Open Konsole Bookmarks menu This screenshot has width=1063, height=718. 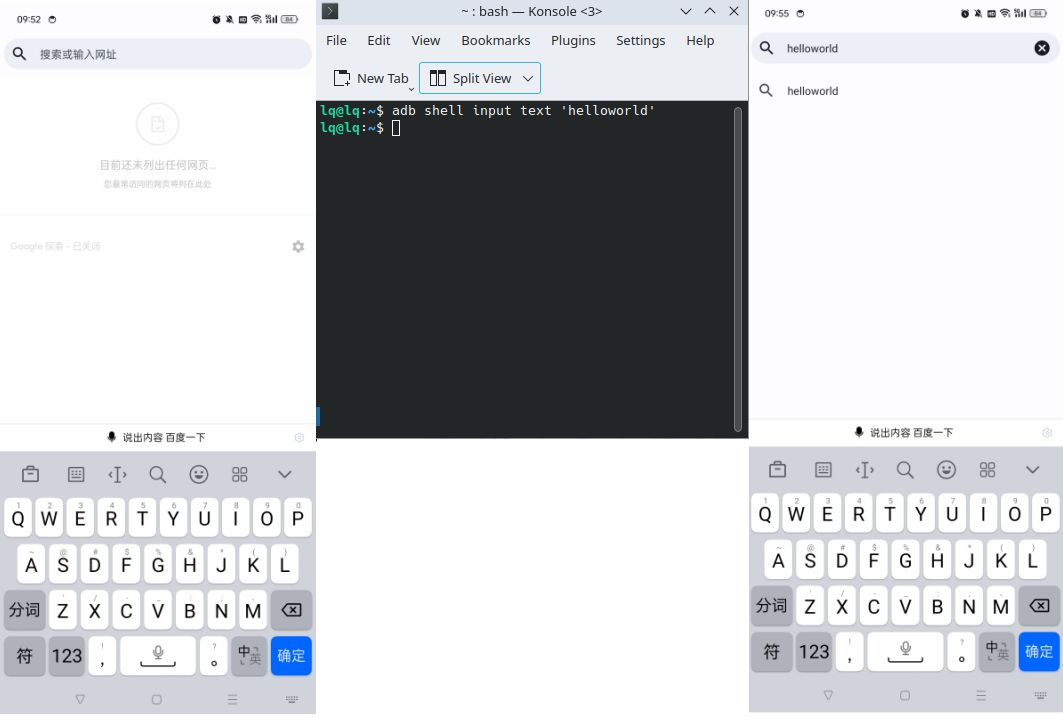[x=496, y=41]
